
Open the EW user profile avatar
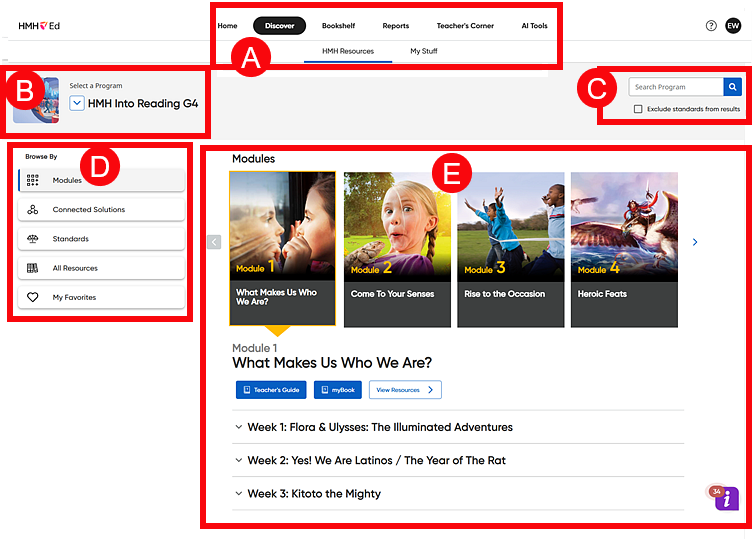coord(733,26)
